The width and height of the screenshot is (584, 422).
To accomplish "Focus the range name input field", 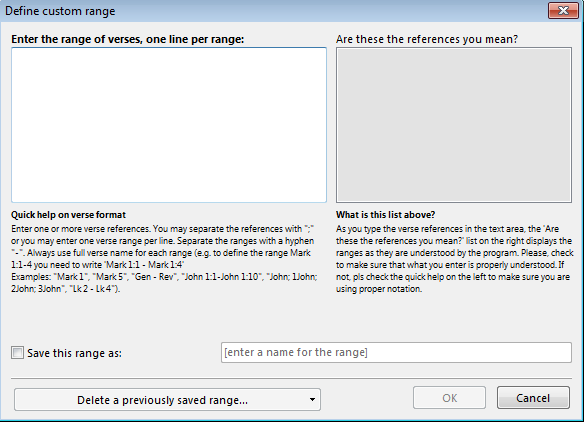I will tap(396, 352).
